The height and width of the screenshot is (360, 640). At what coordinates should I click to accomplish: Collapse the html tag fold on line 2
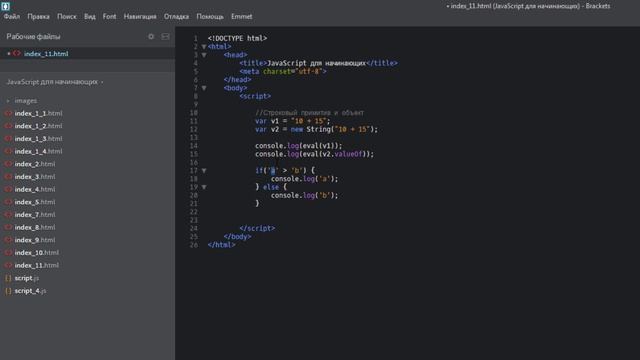coord(204,47)
